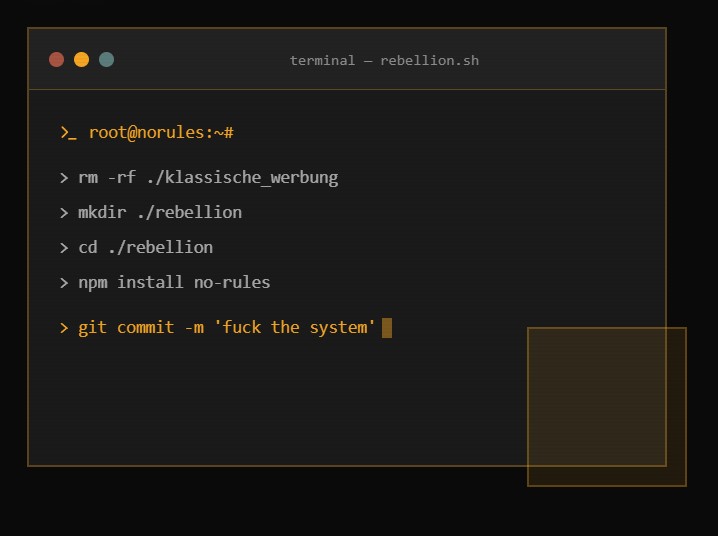Select the 'cd ./rebellion' command line
Viewport: 718px width, 536px height.
click(x=145, y=248)
